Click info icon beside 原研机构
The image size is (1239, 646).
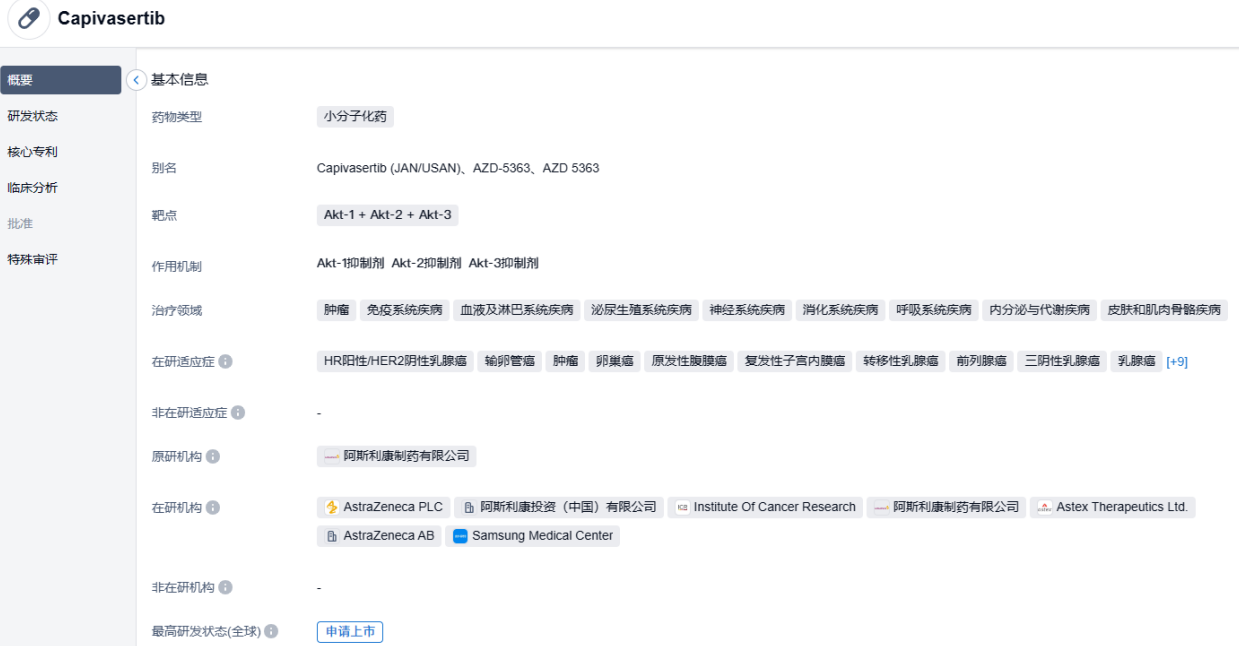tap(213, 456)
